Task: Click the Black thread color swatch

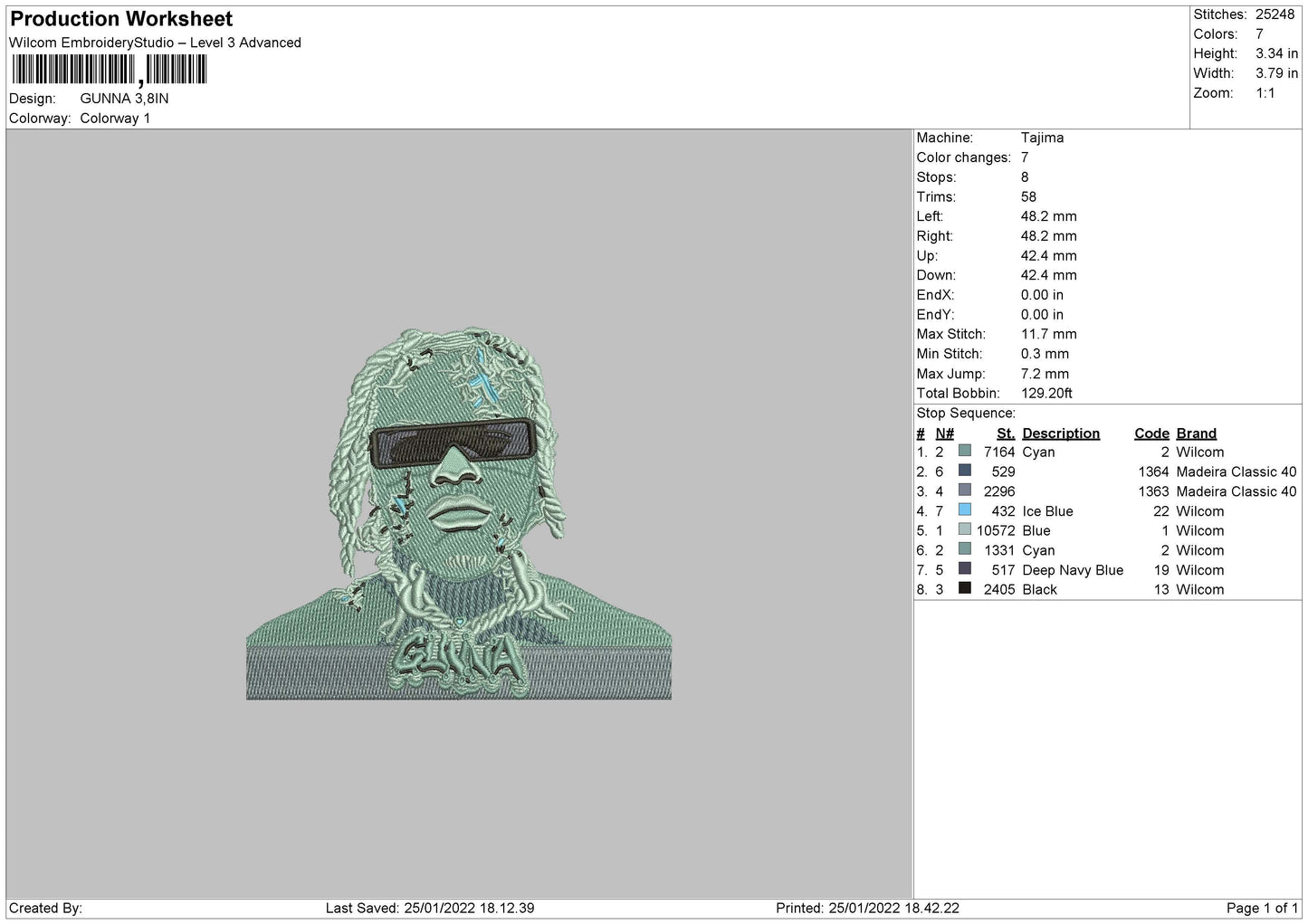Action: [965, 589]
